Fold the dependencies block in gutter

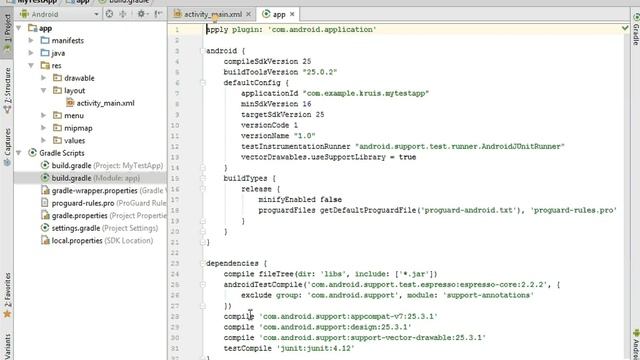[203, 263]
